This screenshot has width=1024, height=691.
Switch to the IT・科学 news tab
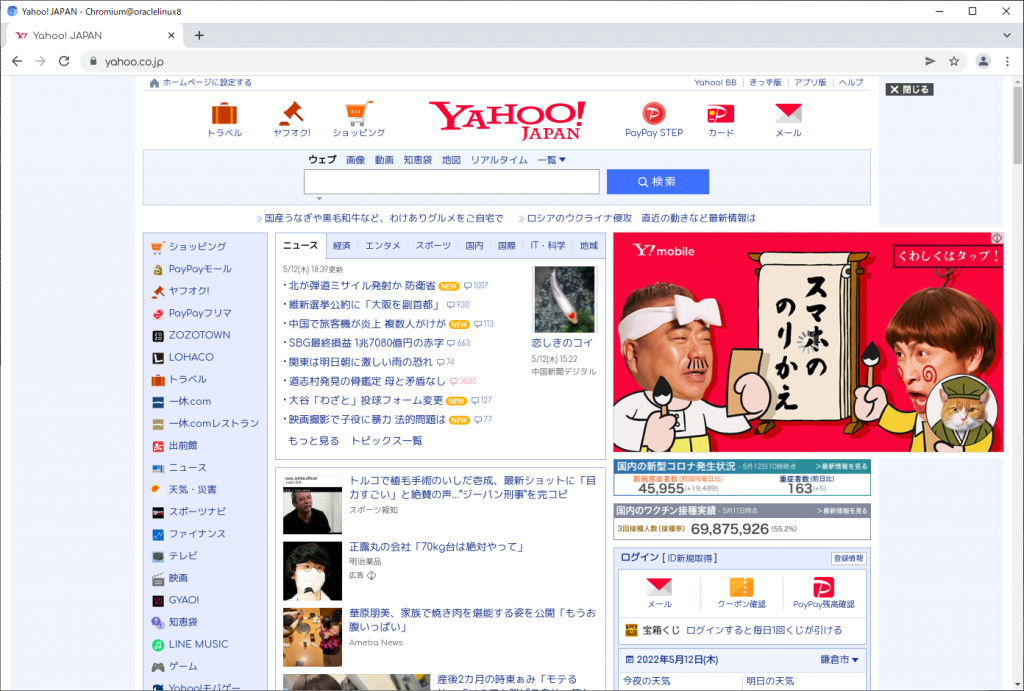(548, 246)
